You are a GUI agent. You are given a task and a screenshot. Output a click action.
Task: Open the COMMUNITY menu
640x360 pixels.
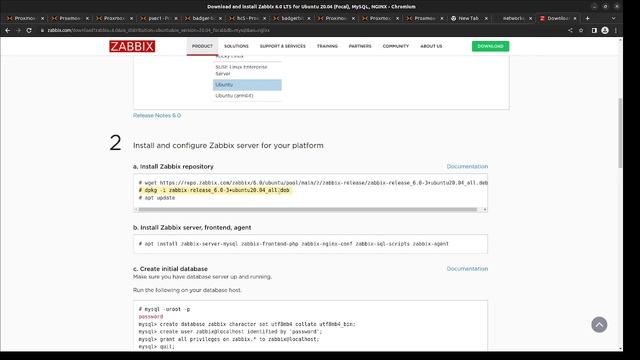pos(396,46)
